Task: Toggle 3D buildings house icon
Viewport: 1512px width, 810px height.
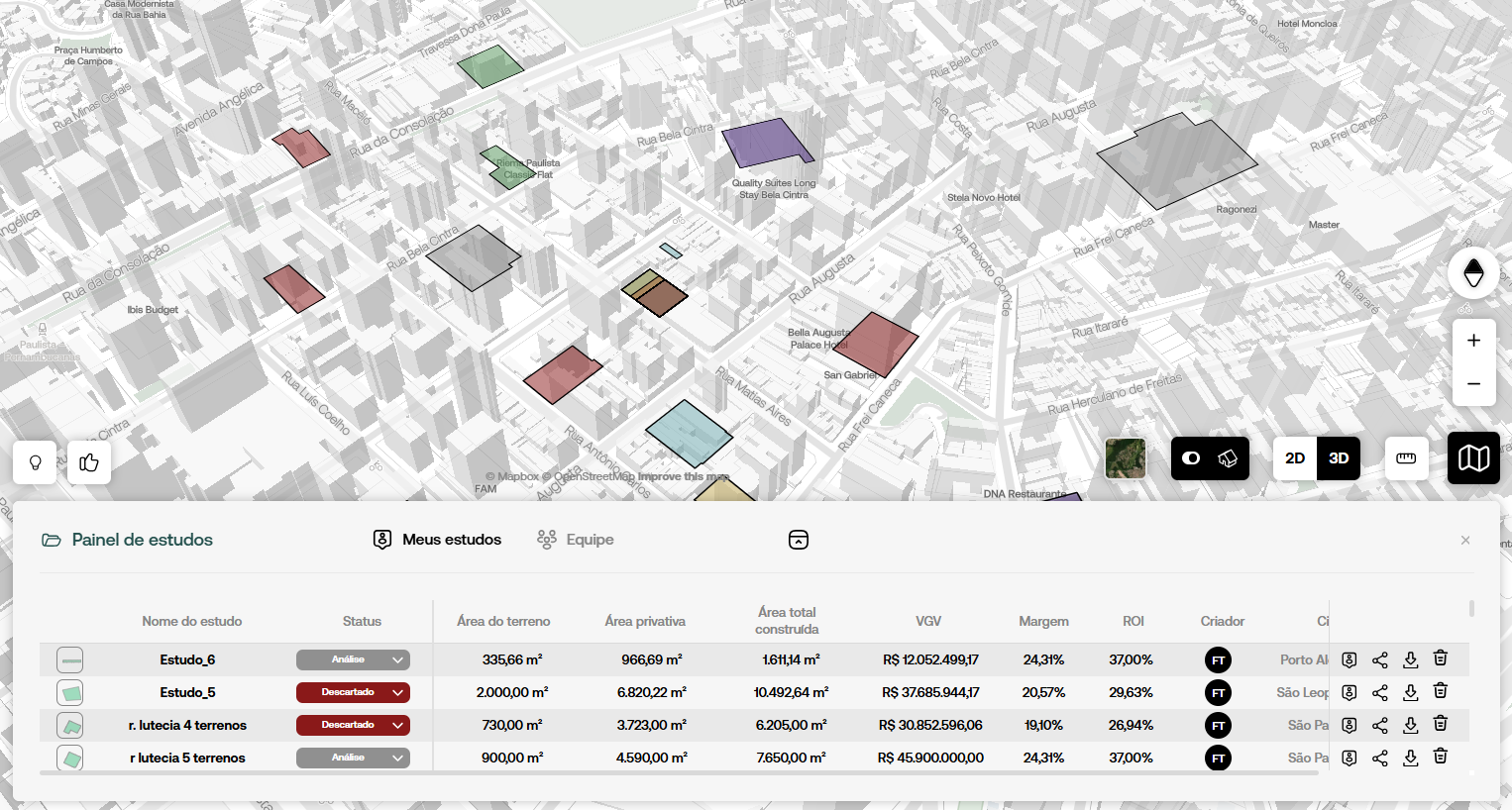Action: (x=1228, y=458)
